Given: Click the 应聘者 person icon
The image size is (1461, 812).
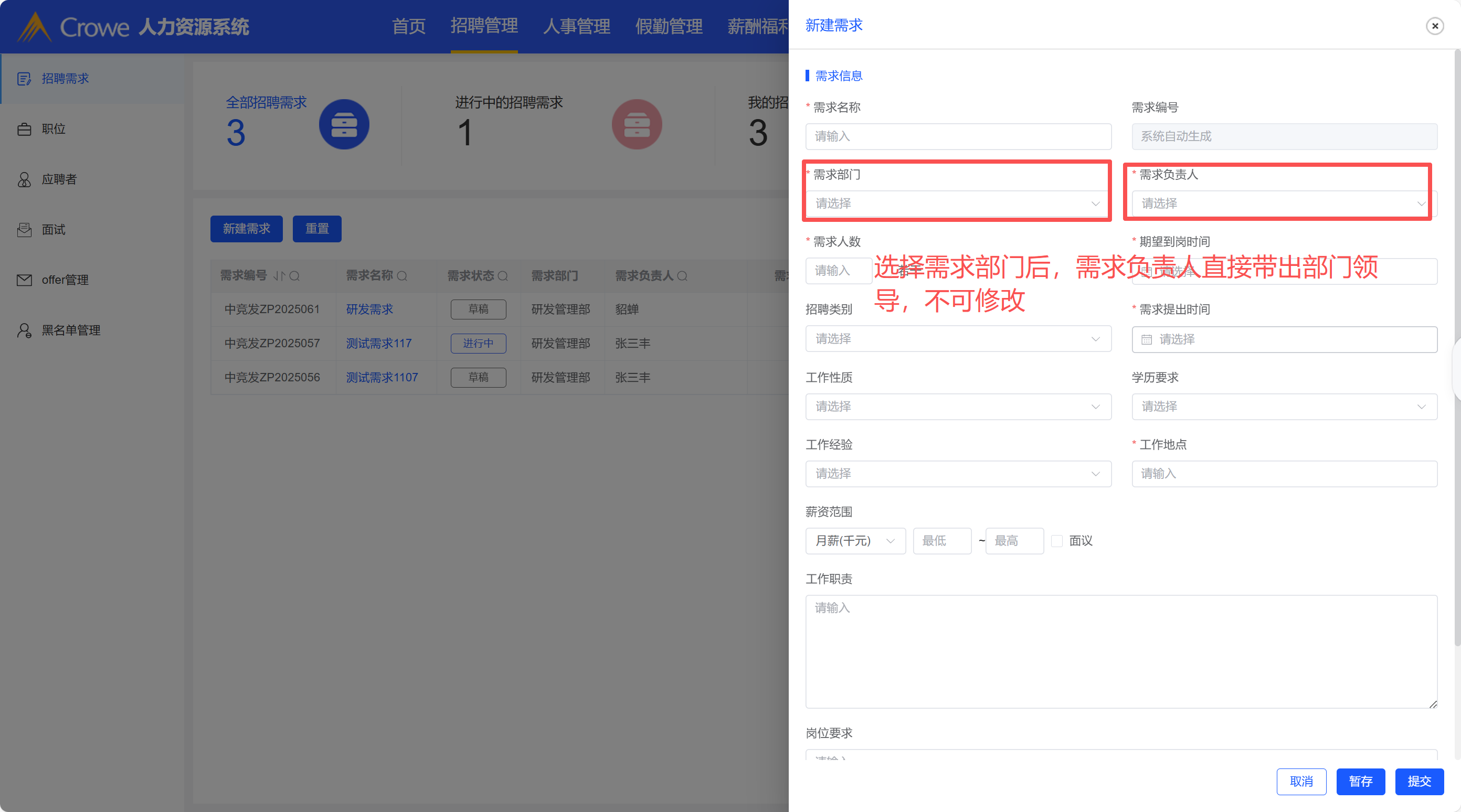Looking at the screenshot, I should [24, 180].
